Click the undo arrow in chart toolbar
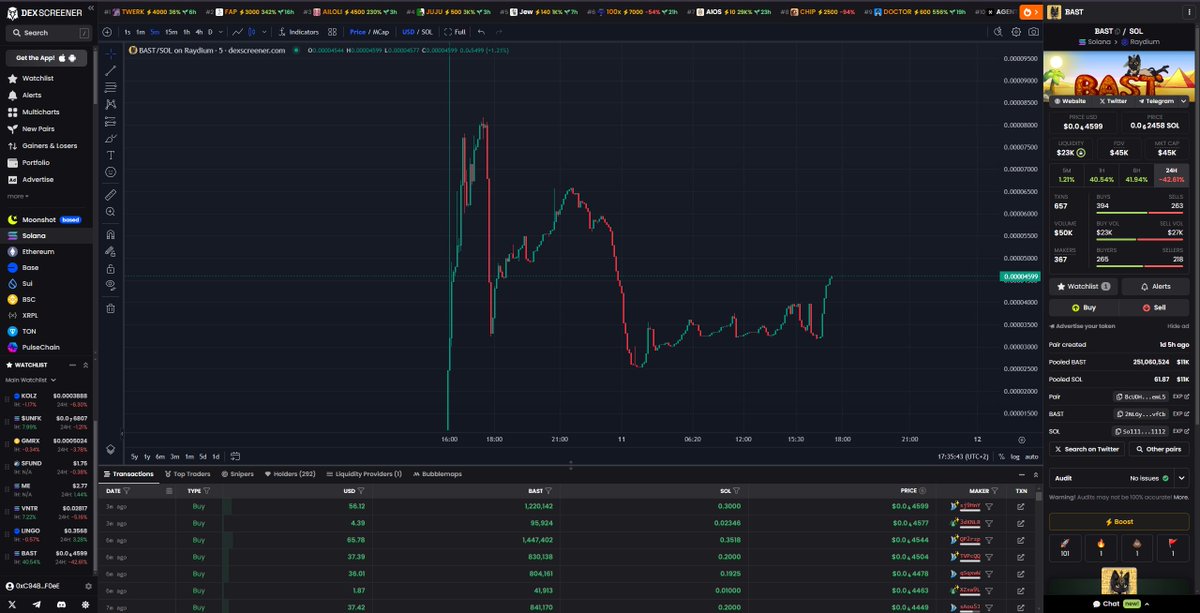This screenshot has height=613, width=1200. (x=482, y=32)
